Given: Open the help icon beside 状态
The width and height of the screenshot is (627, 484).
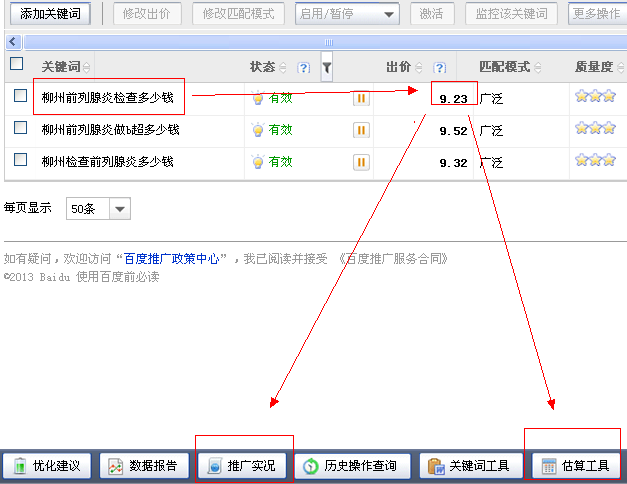Looking at the screenshot, I should coord(304,68).
